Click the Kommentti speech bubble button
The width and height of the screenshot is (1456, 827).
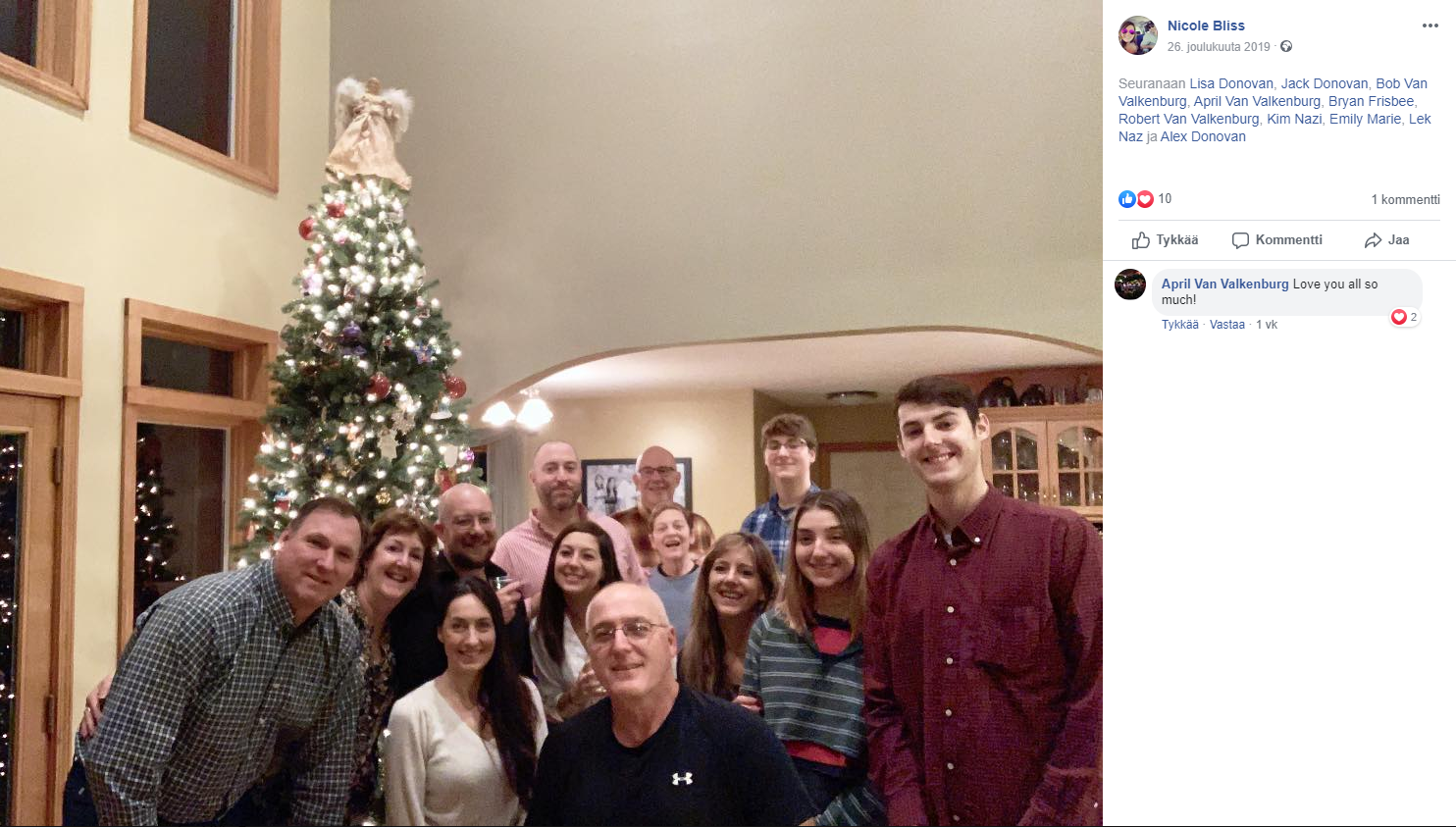(1276, 240)
